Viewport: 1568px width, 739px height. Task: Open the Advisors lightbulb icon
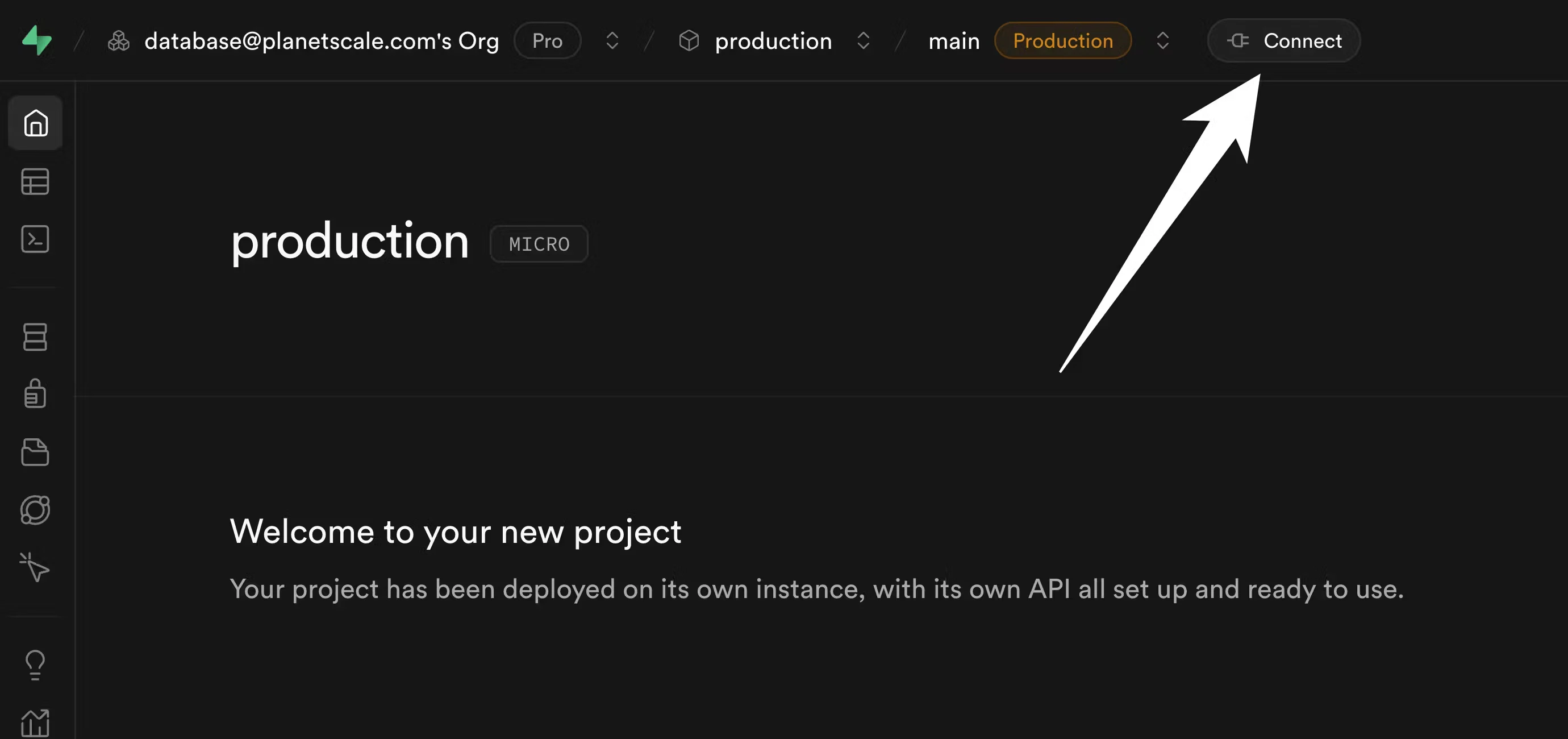click(35, 665)
